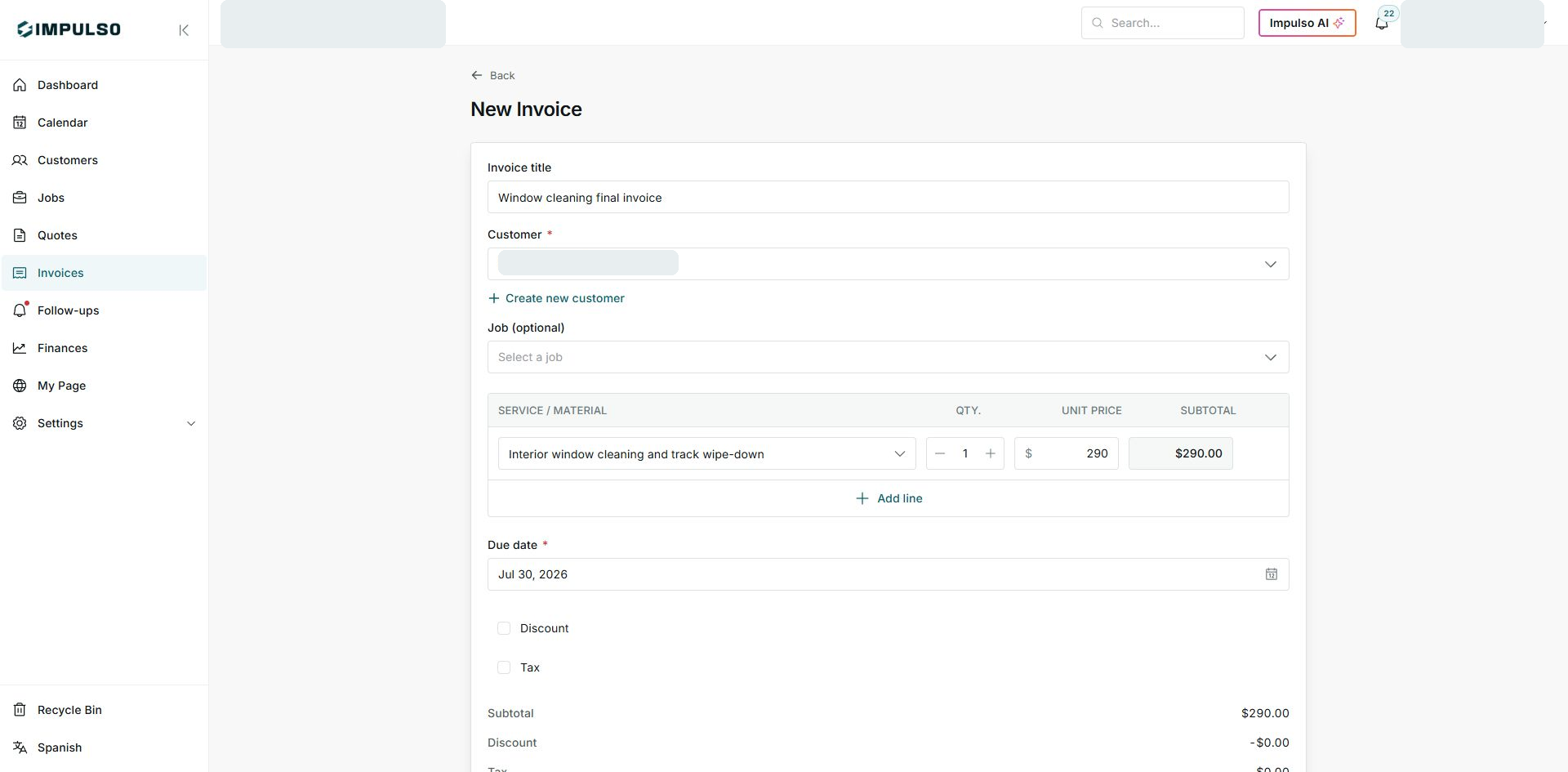Click the unit price field showing 290
1568x772 pixels.
pyautogui.click(x=1067, y=453)
